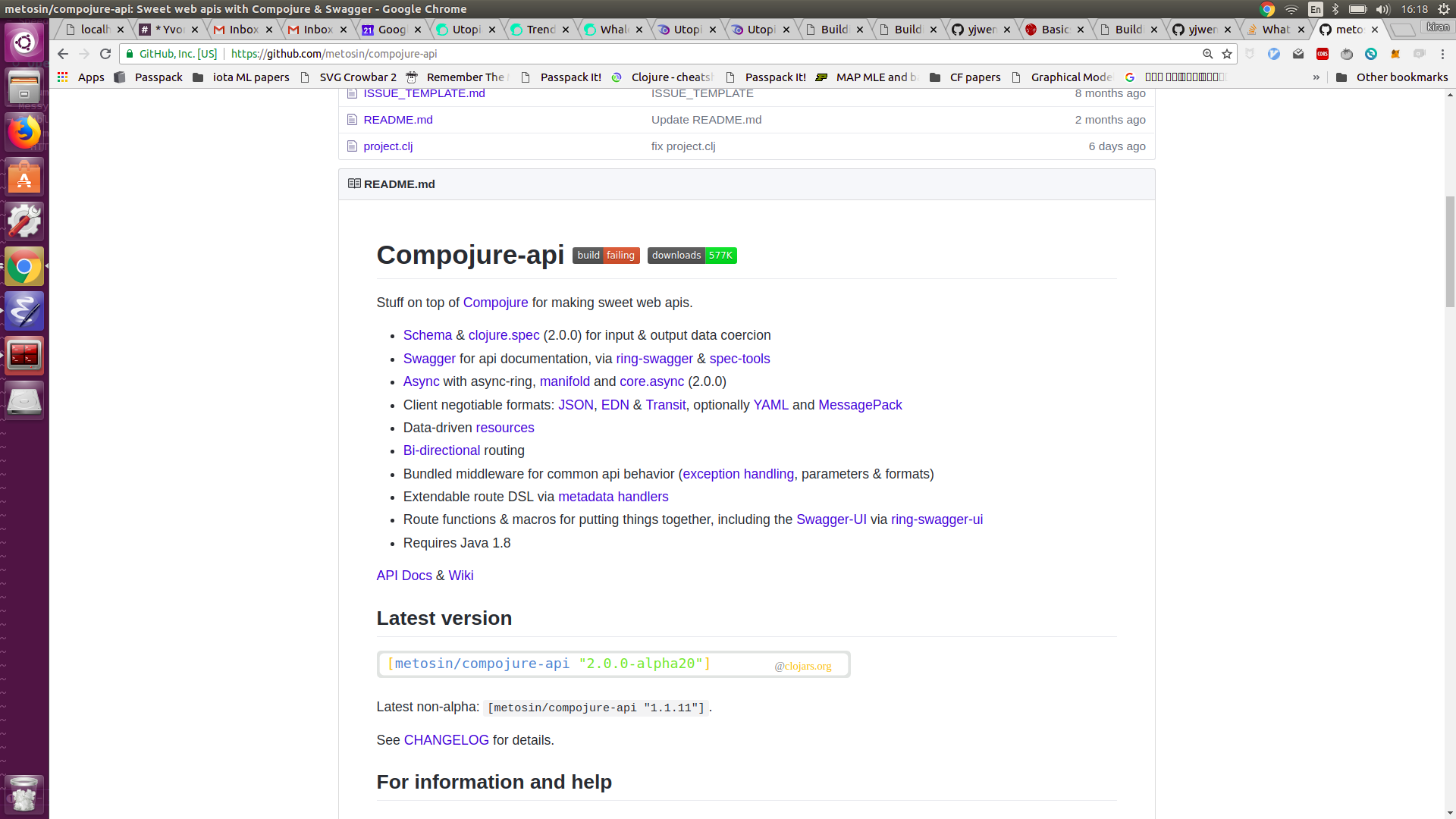Switch to the Whale tab
This screenshot has height=819, width=1456.
pyautogui.click(x=613, y=30)
